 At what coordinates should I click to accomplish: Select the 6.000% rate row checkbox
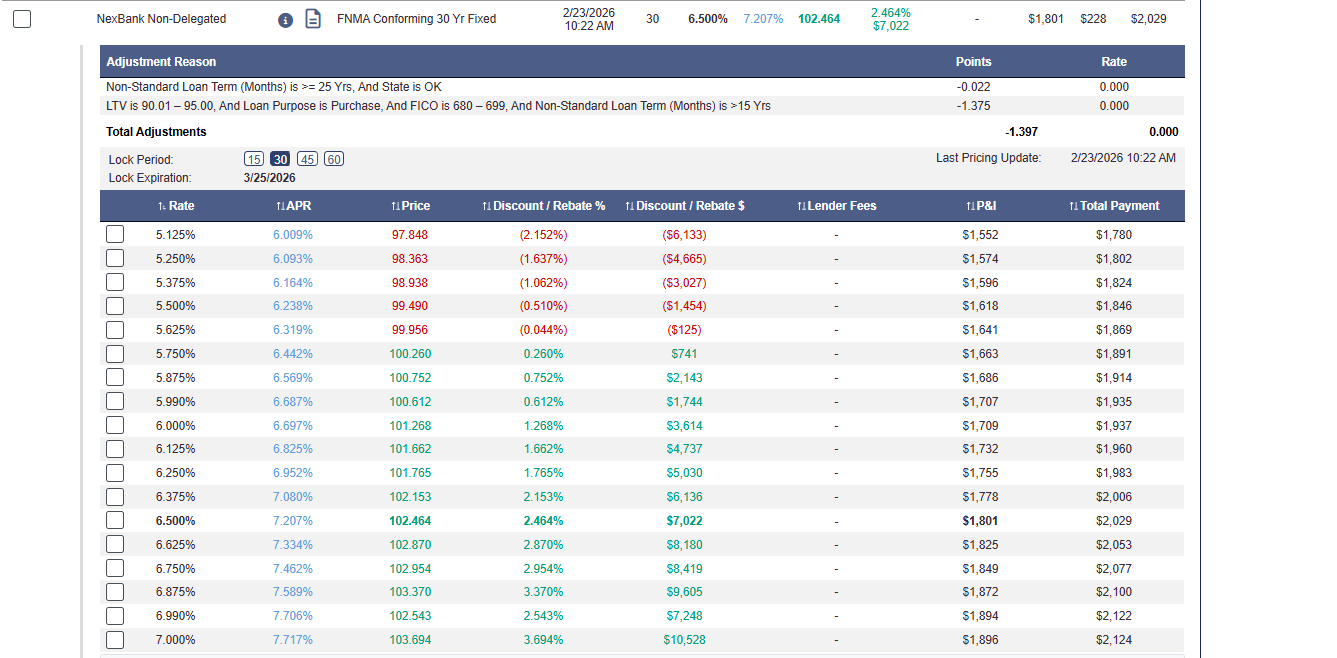(x=115, y=425)
